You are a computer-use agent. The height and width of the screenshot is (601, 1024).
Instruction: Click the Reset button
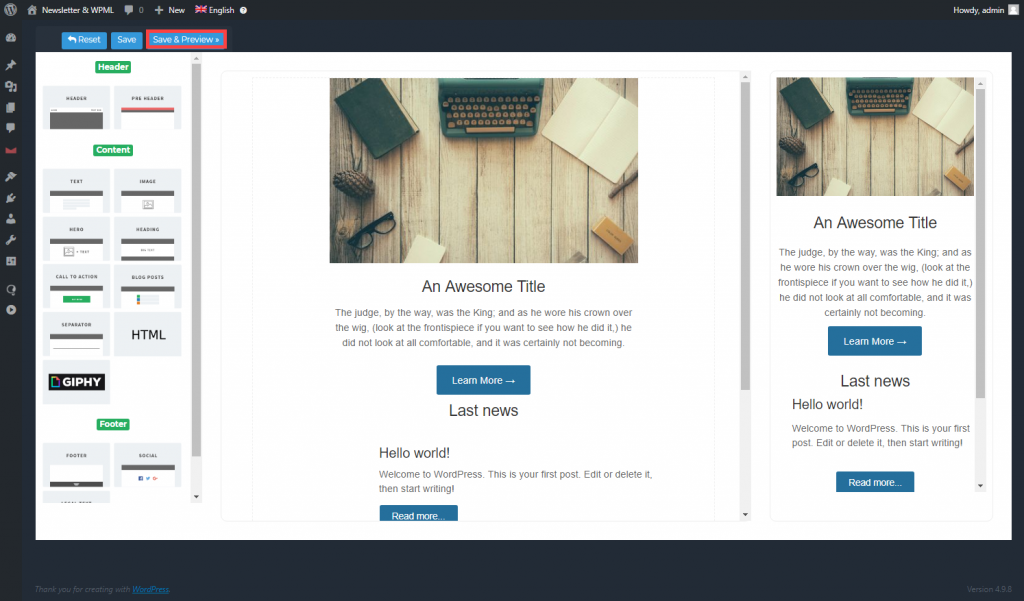(84, 40)
